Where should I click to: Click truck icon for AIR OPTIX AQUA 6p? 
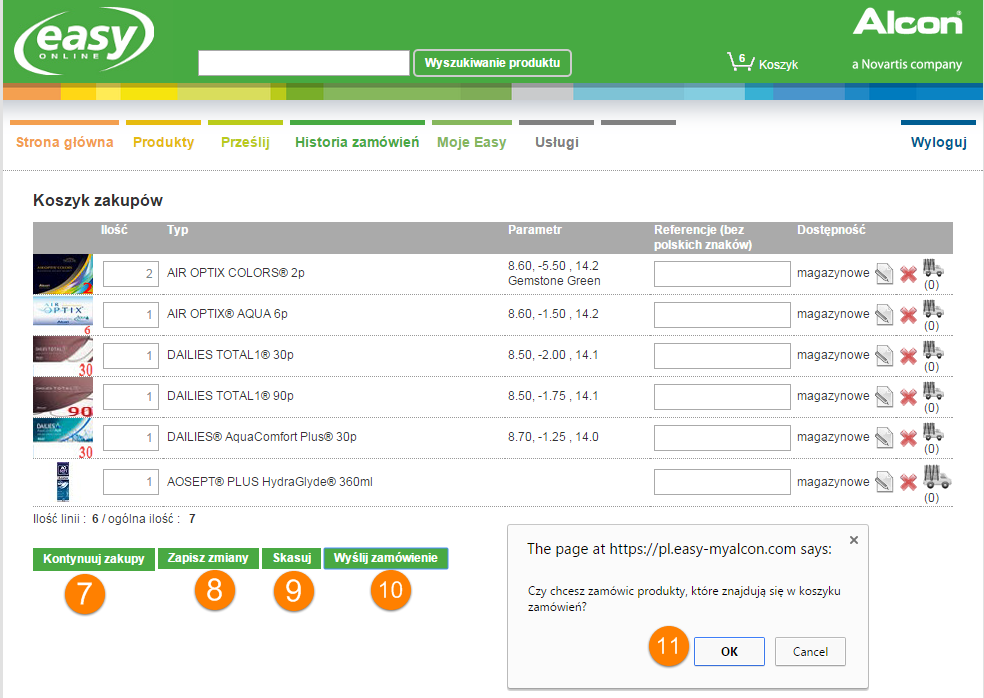(933, 308)
